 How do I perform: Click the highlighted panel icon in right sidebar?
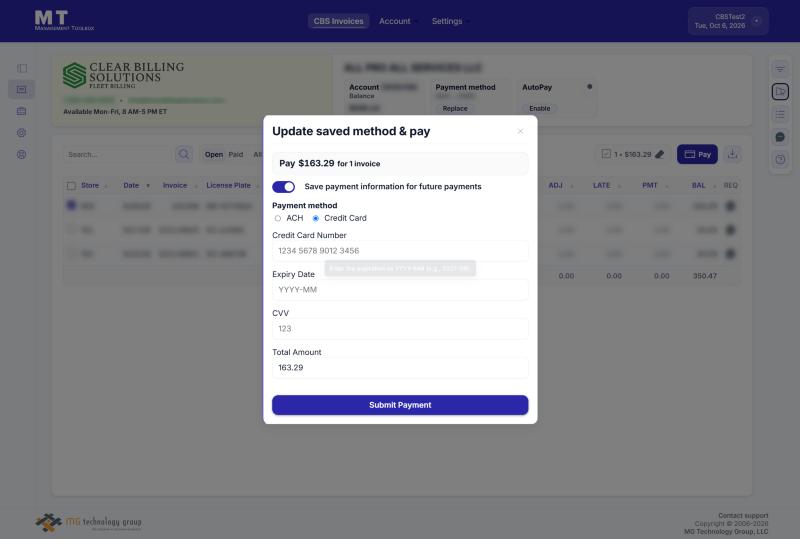(x=780, y=91)
